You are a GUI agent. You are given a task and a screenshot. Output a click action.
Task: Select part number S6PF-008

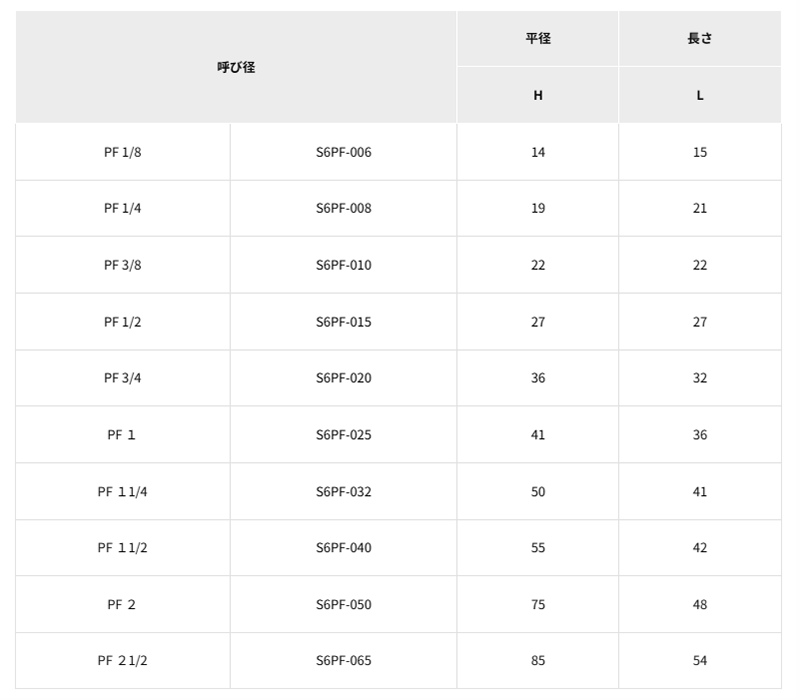coord(343,209)
